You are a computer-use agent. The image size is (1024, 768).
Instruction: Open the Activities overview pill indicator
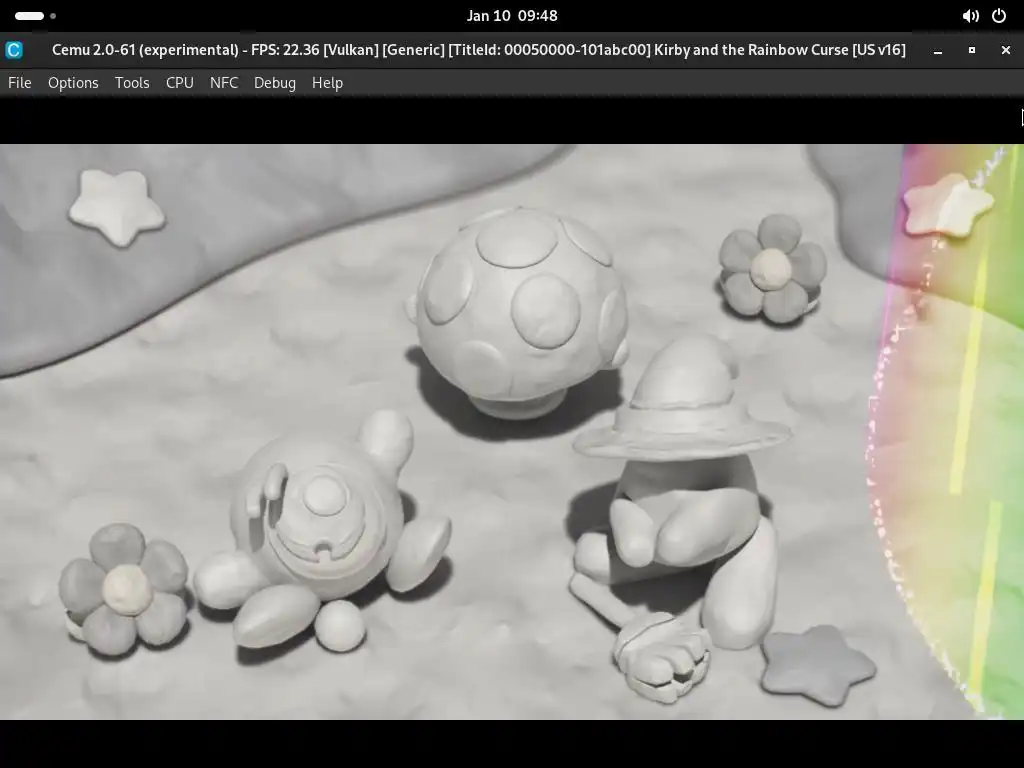coord(35,16)
